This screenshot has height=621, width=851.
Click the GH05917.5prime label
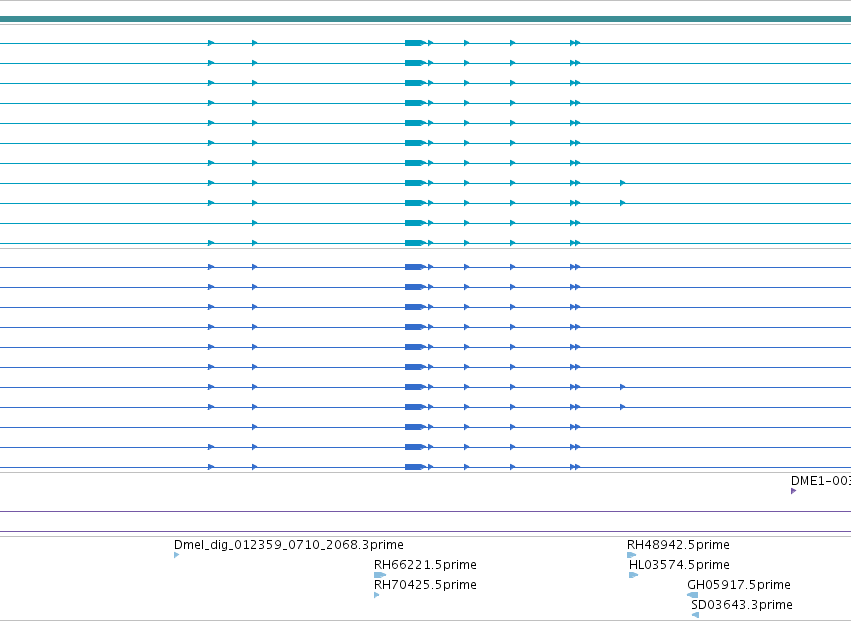[x=739, y=585]
